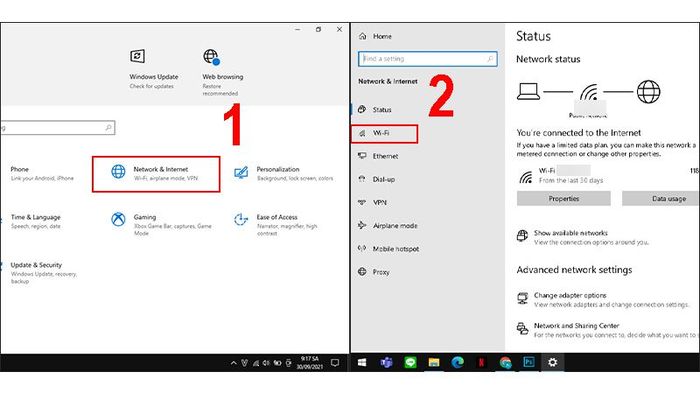Viewport: 700px width, 394px height.
Task: Open the Network & Internet globe icon
Action: pos(118,172)
